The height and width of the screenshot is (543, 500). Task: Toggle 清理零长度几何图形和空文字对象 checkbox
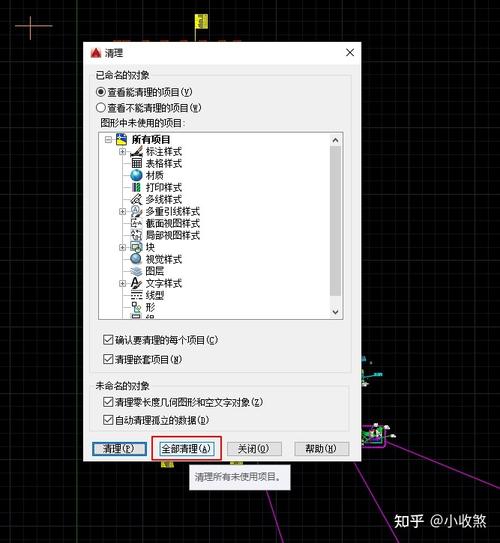click(x=108, y=402)
